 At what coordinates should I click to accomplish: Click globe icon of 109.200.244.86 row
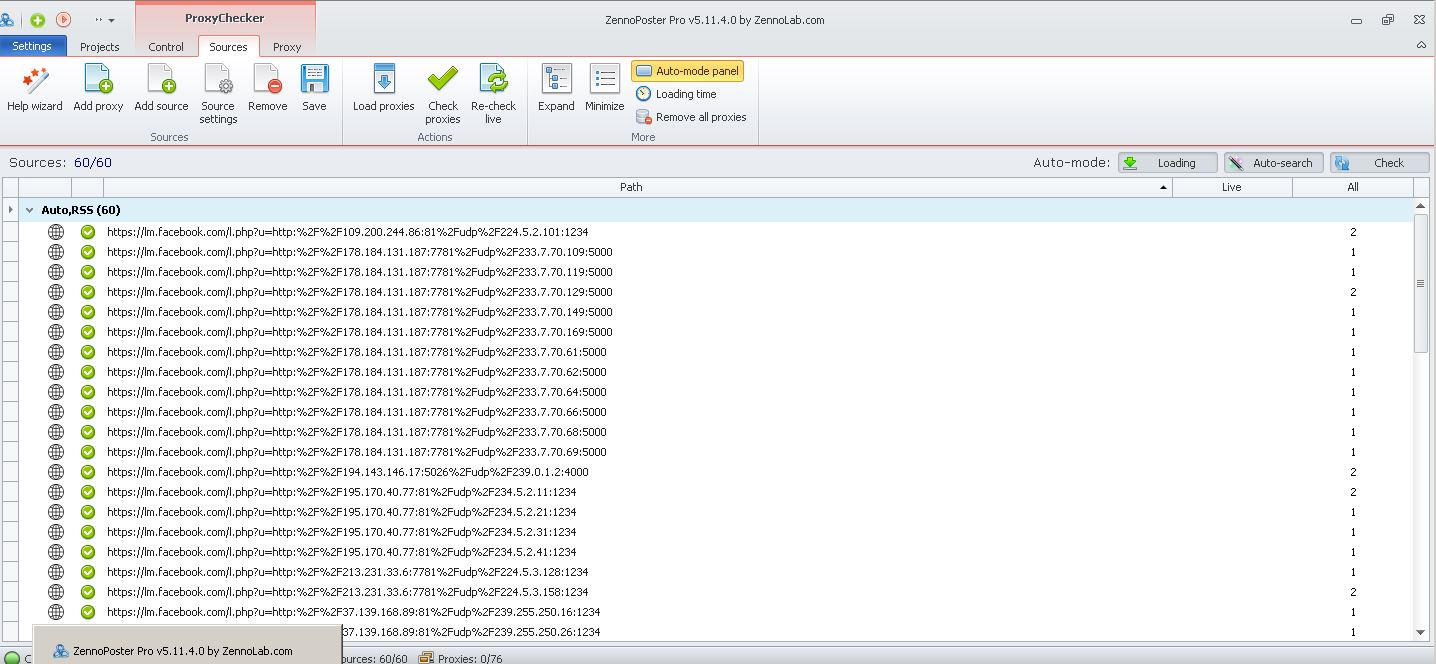click(56, 232)
